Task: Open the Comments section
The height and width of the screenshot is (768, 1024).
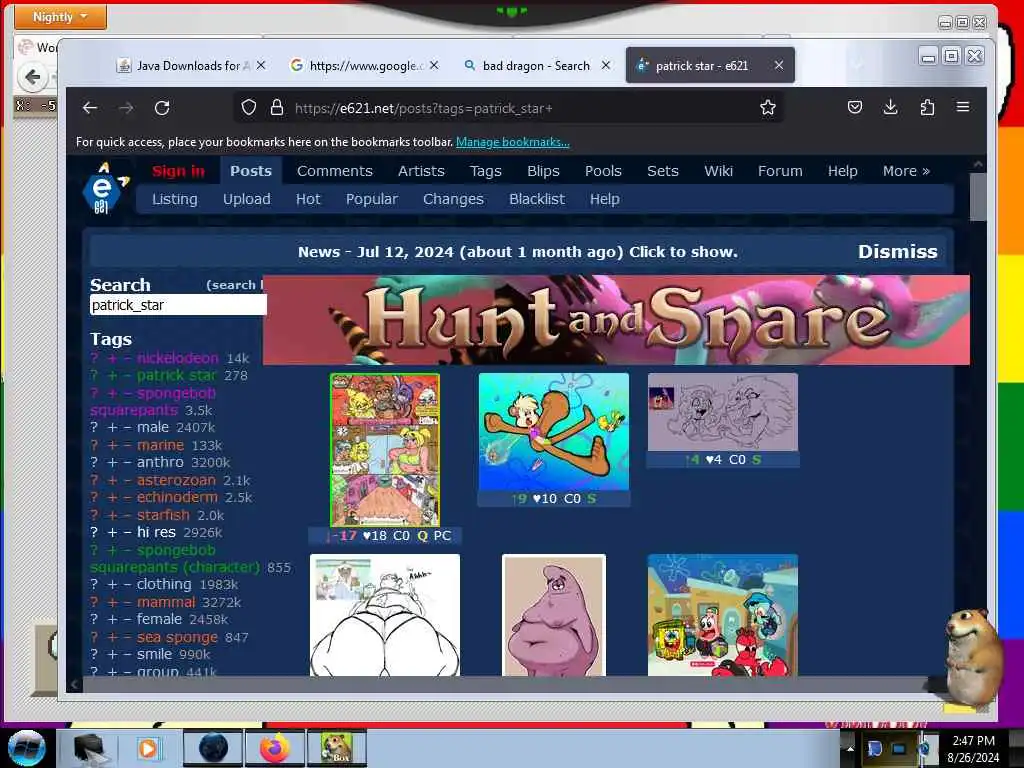Action: [335, 171]
